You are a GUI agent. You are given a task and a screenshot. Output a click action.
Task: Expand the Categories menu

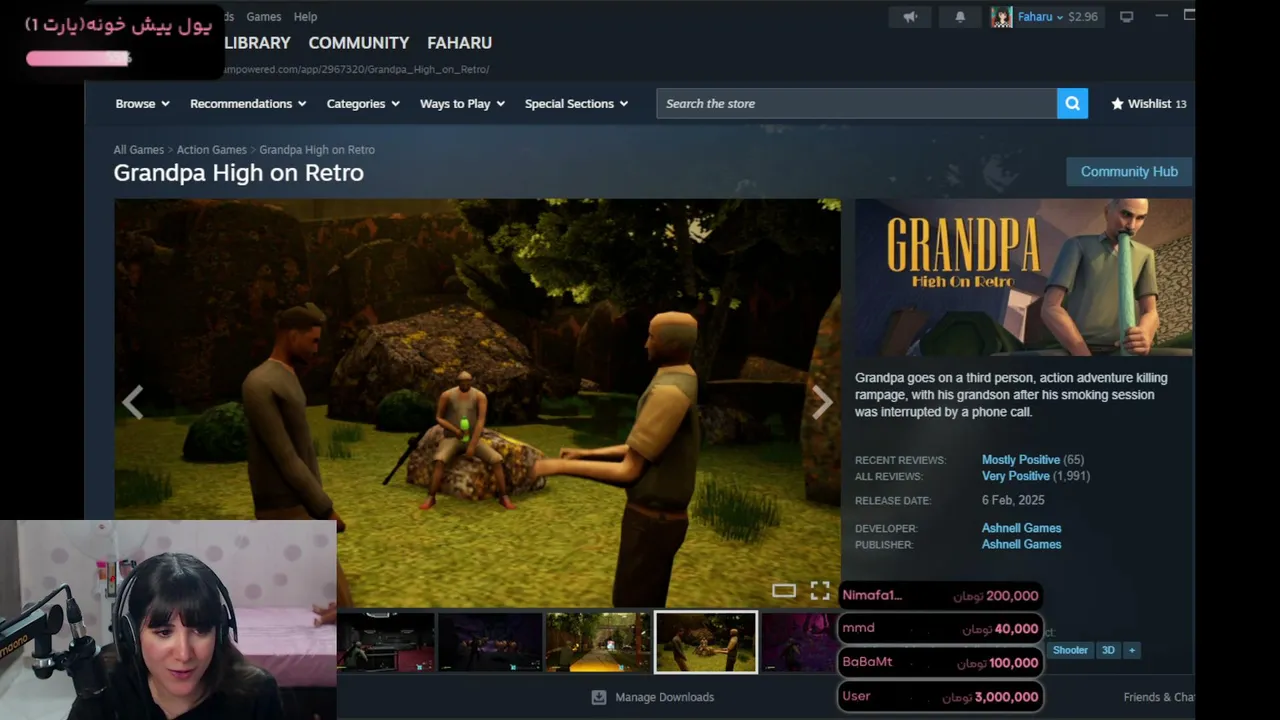[363, 103]
